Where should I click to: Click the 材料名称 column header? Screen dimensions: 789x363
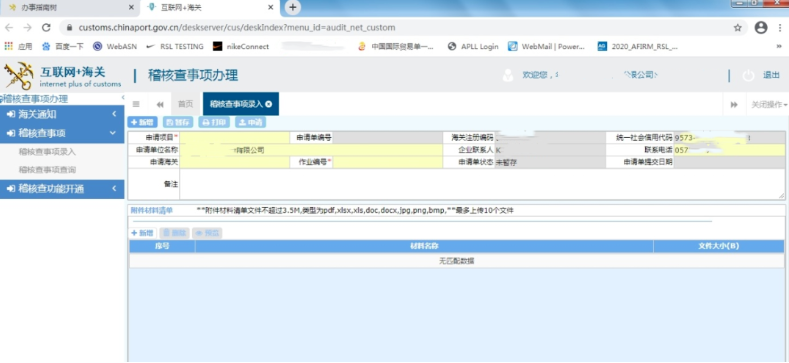click(424, 246)
